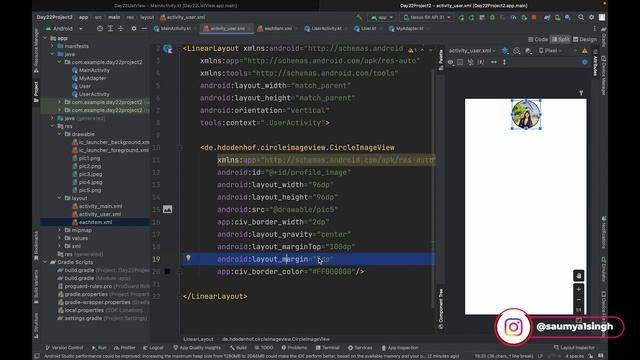This screenshot has height=360, width=640.
Task: Collapse the Gradle Scripts node
Action: 45,262
